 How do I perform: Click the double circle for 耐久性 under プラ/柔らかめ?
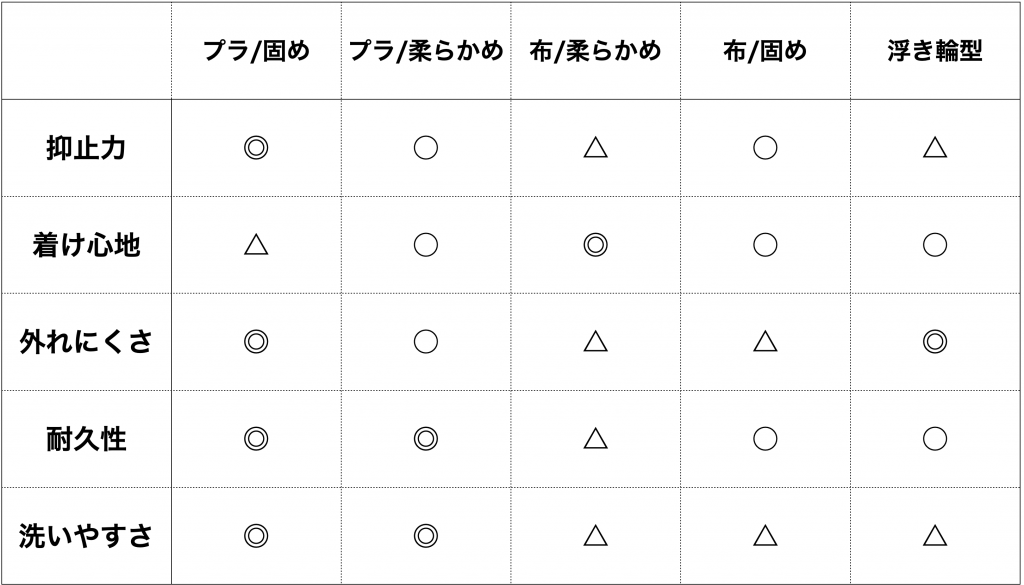(x=426, y=439)
